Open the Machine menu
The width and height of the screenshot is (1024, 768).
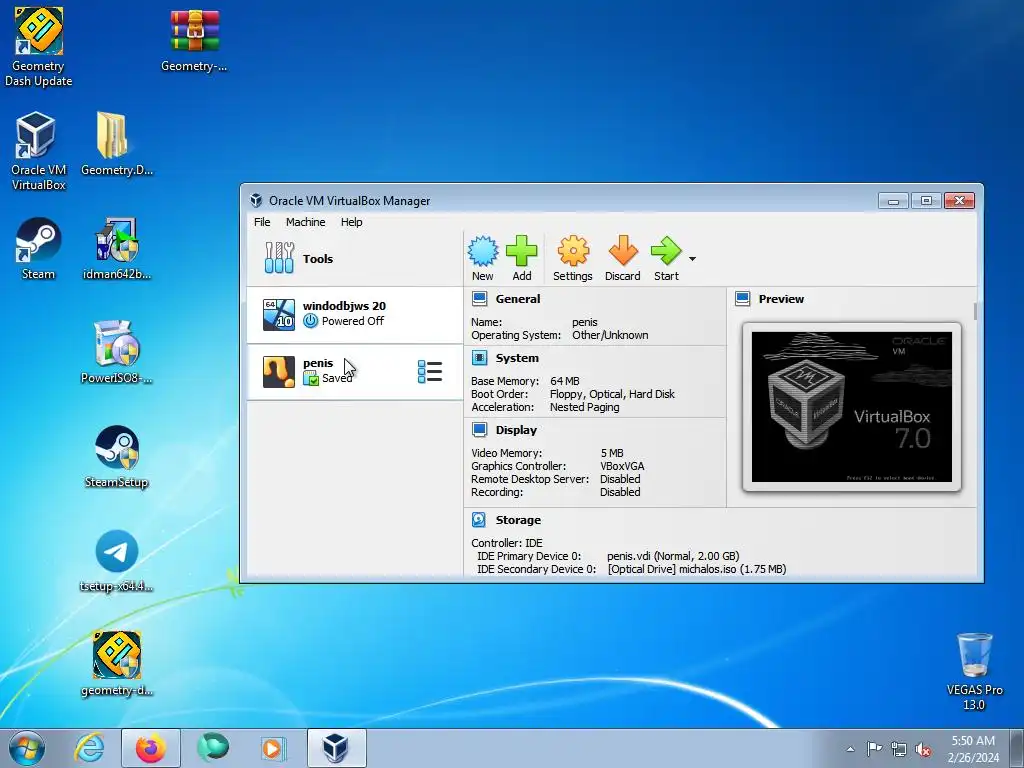coord(305,222)
